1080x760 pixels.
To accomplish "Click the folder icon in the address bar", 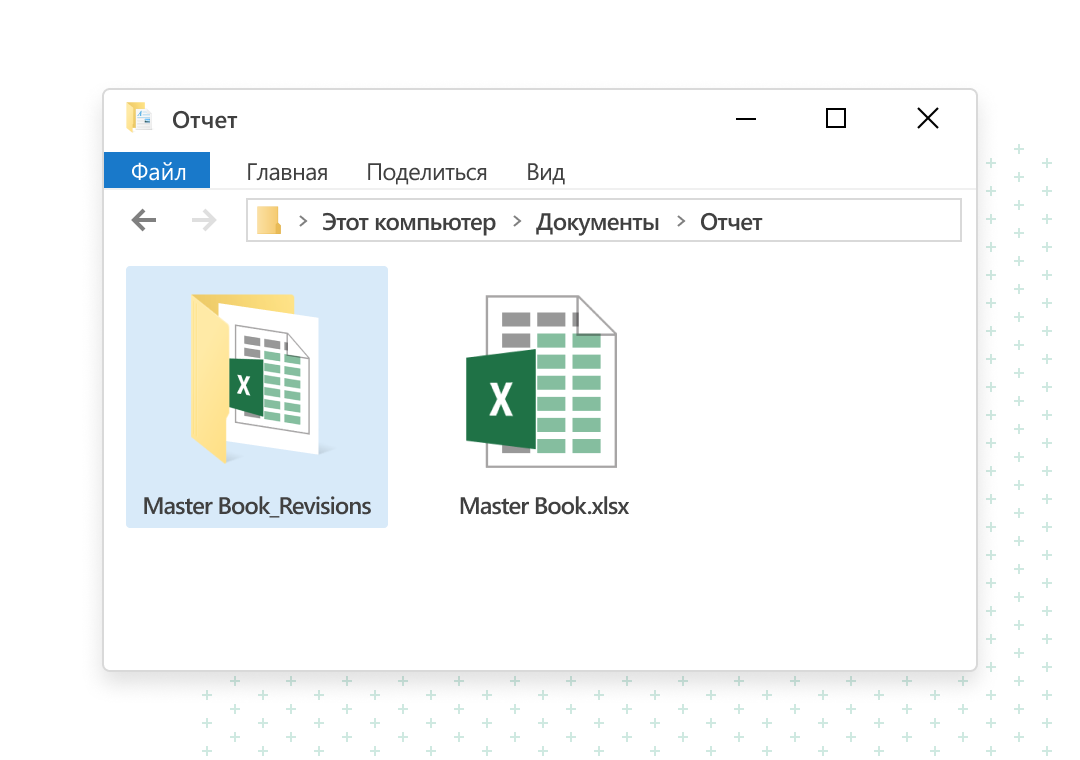I will pyautogui.click(x=269, y=220).
